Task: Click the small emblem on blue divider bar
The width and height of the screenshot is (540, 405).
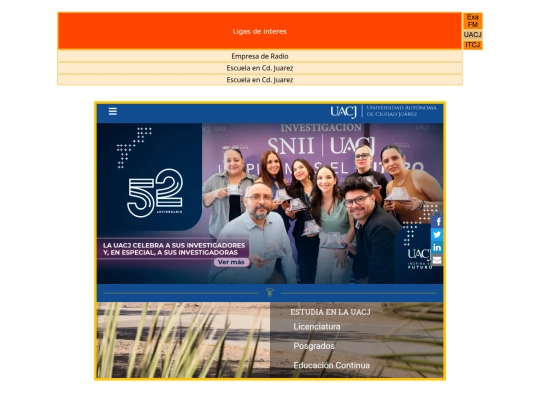Action: click(x=270, y=293)
